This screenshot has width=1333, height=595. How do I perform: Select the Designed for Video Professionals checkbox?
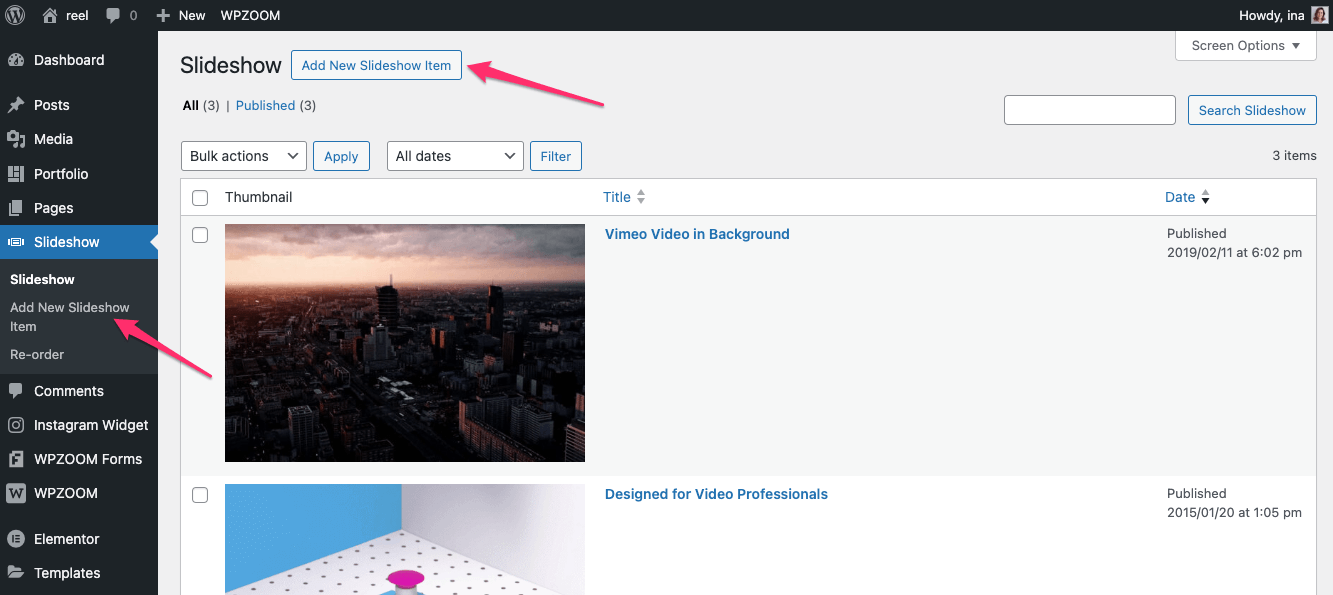[200, 495]
